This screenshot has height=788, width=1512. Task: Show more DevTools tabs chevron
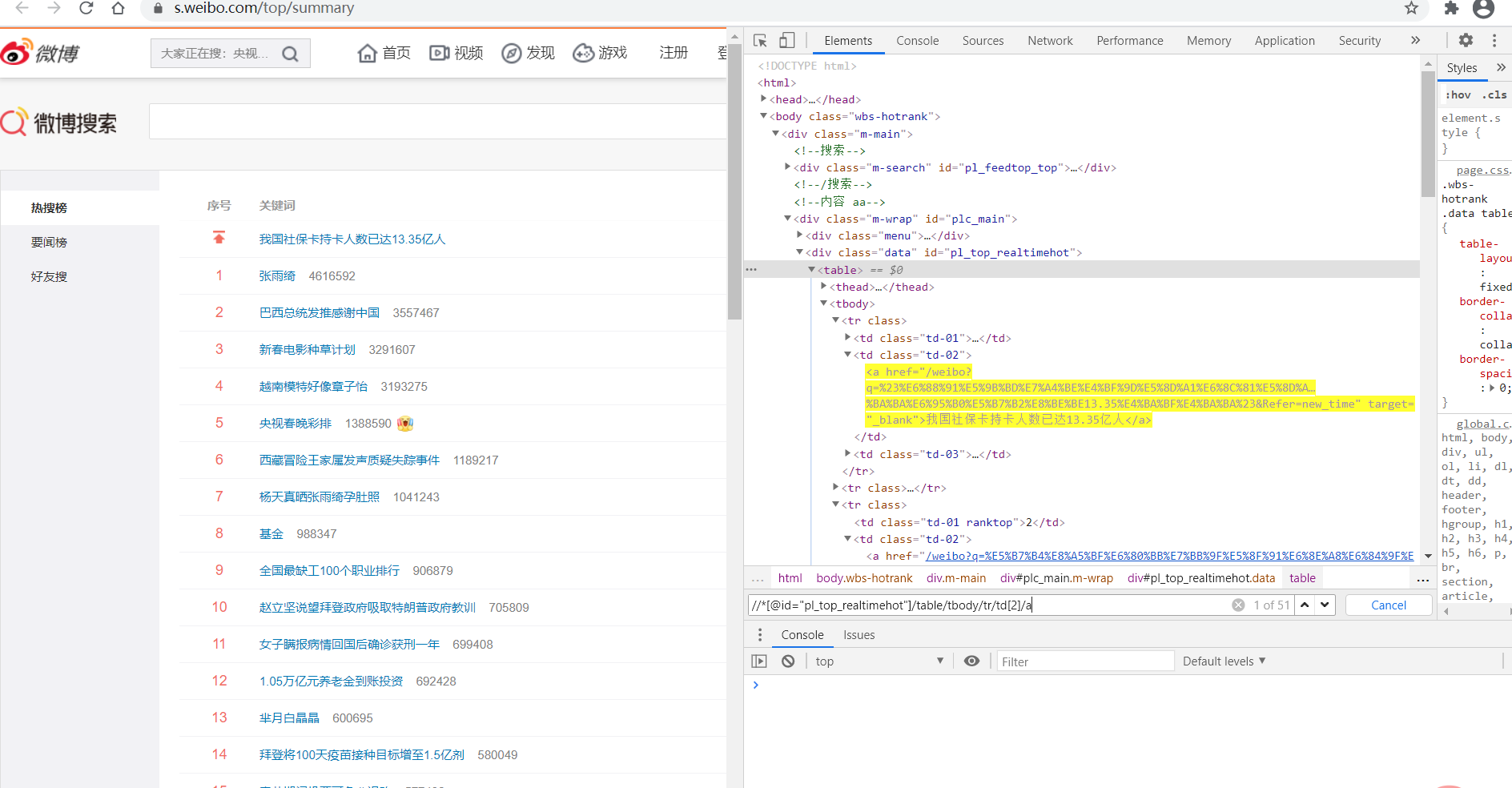click(x=1415, y=40)
